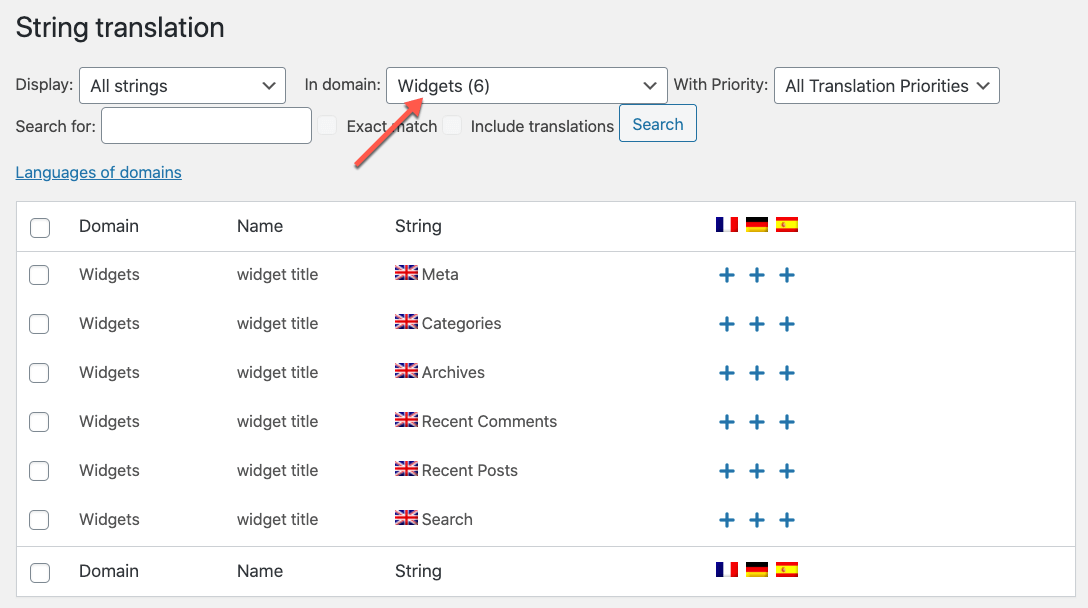Click the French flag in table header
1088x608 pixels.
(727, 225)
